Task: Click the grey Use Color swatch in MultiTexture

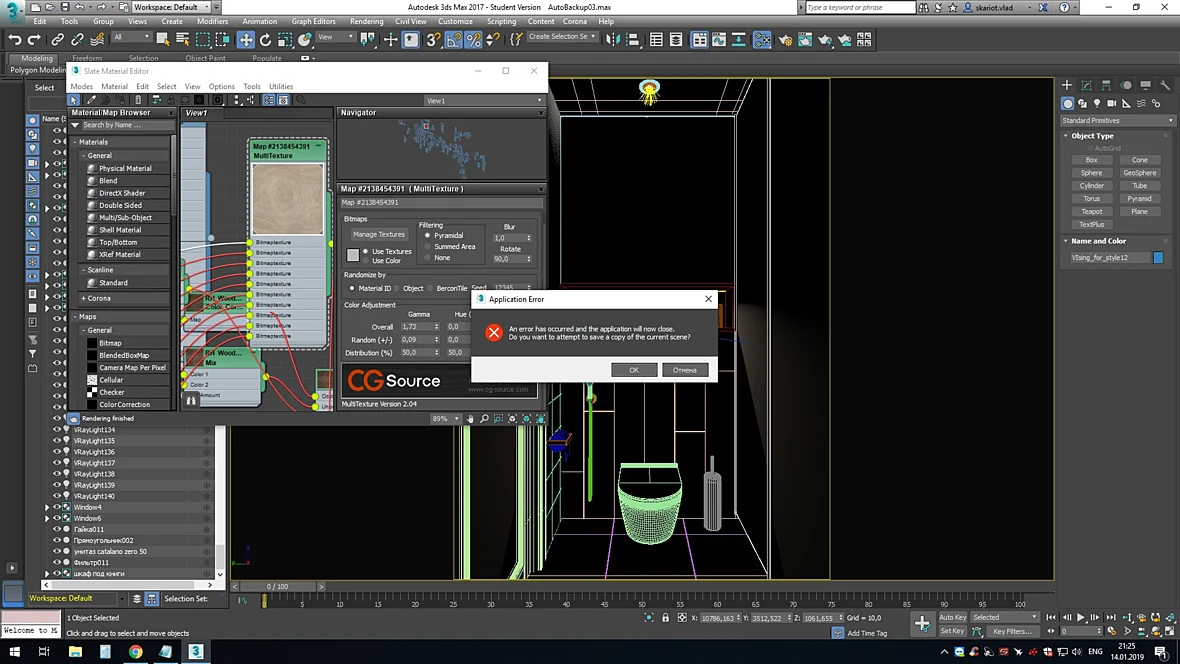Action: 353,255
